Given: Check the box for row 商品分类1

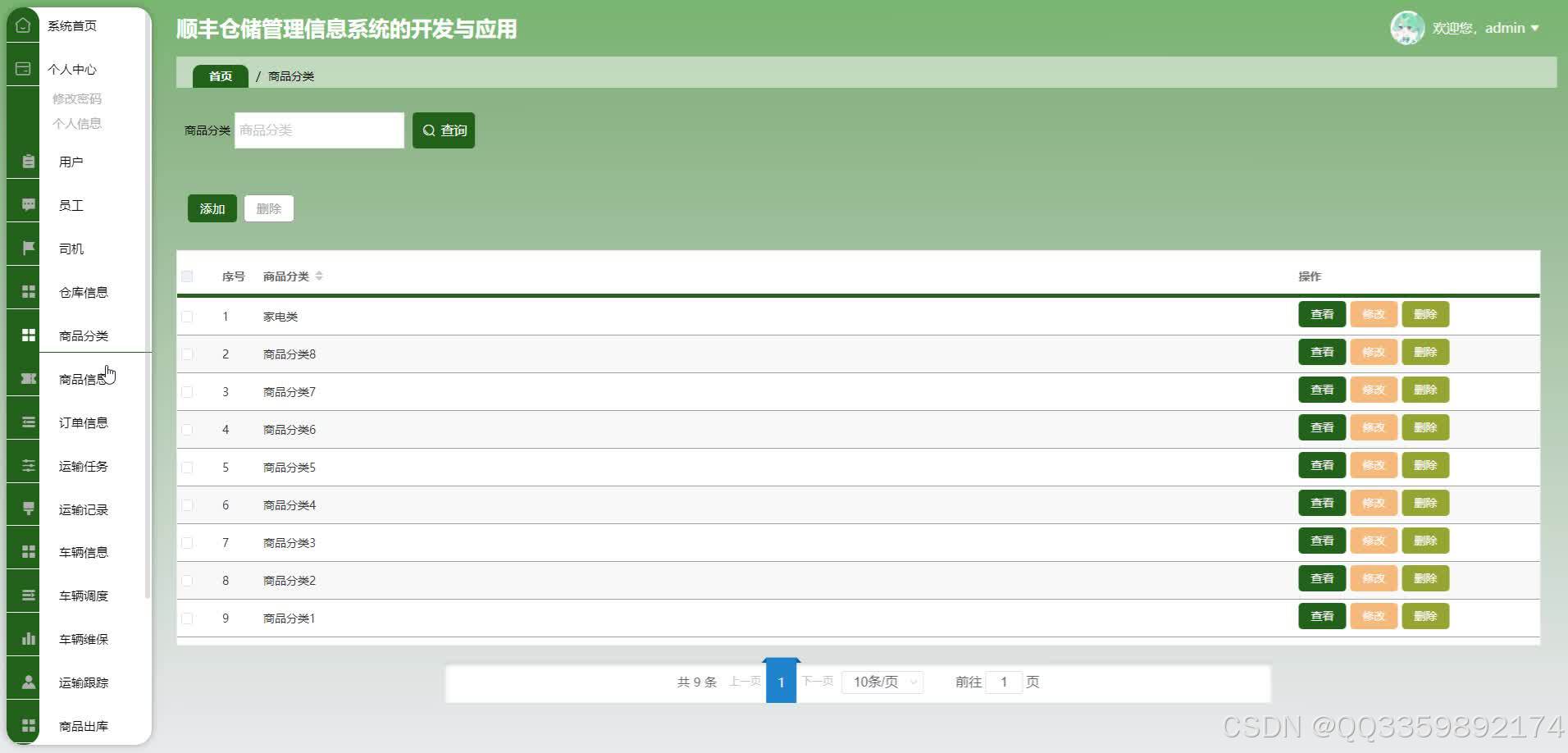Looking at the screenshot, I should (187, 618).
